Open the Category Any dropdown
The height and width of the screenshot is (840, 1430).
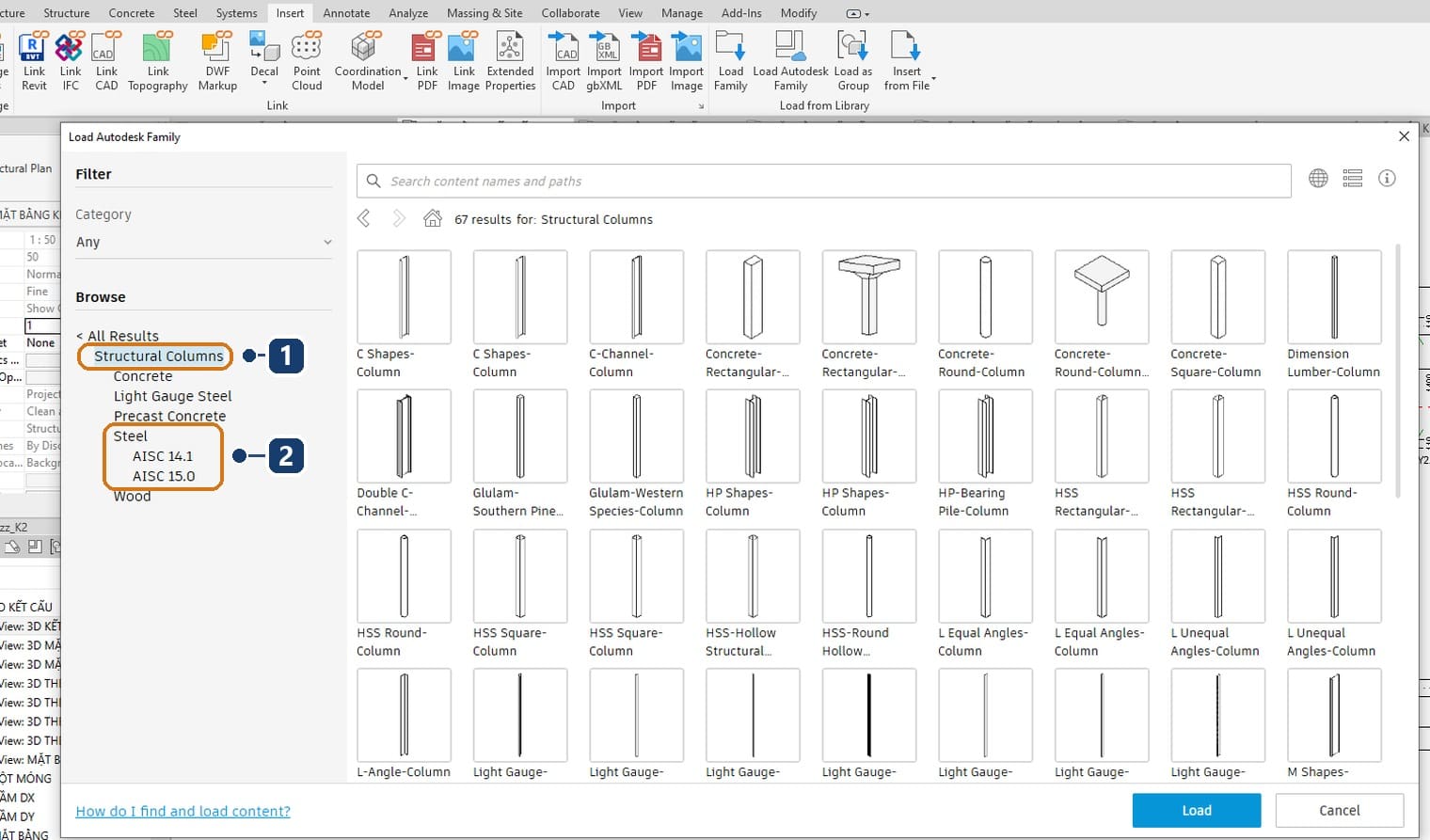point(204,242)
